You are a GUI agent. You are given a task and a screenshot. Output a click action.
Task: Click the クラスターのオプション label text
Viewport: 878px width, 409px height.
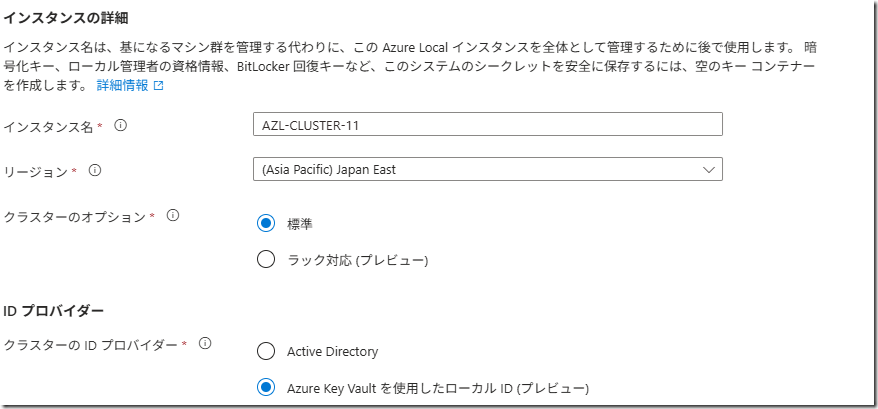click(x=75, y=216)
